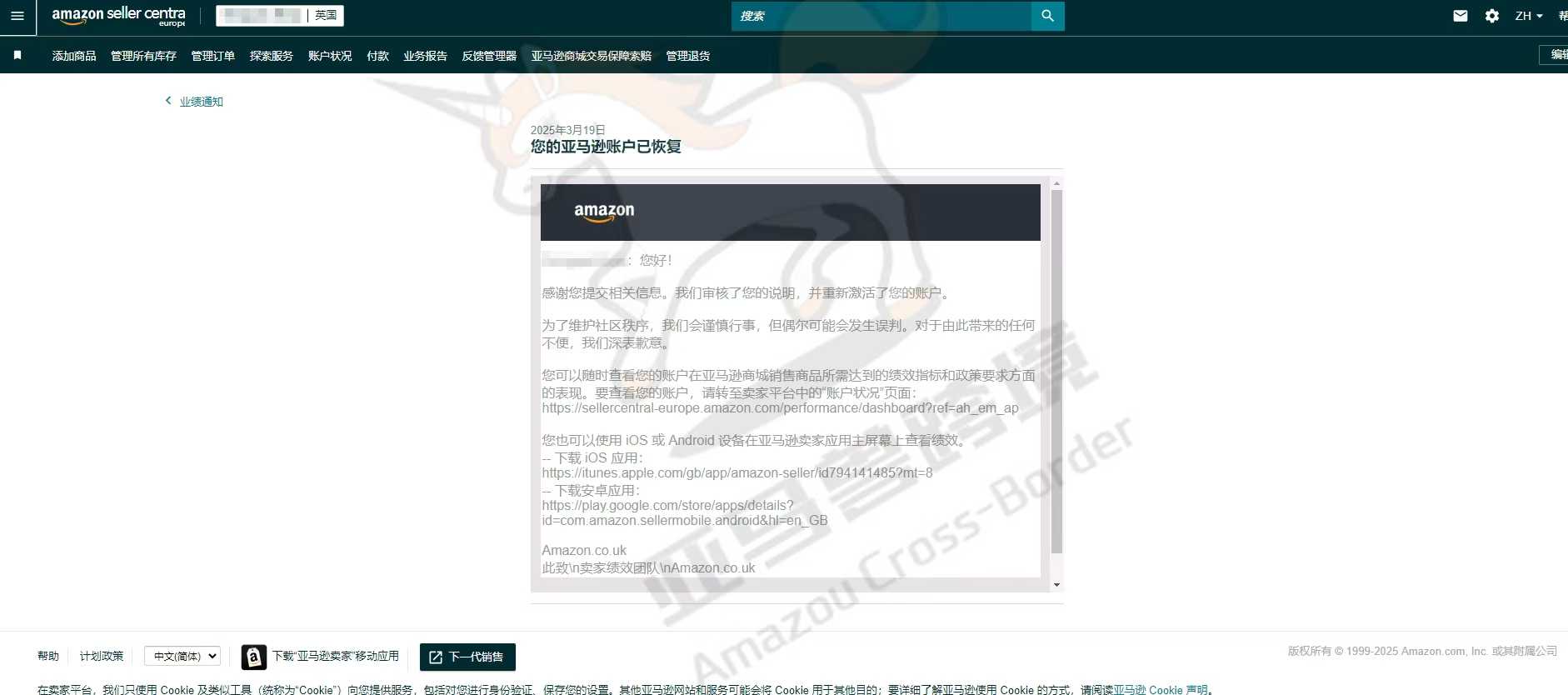
Task: Click the date 2025年3月19日
Action: coord(568,130)
